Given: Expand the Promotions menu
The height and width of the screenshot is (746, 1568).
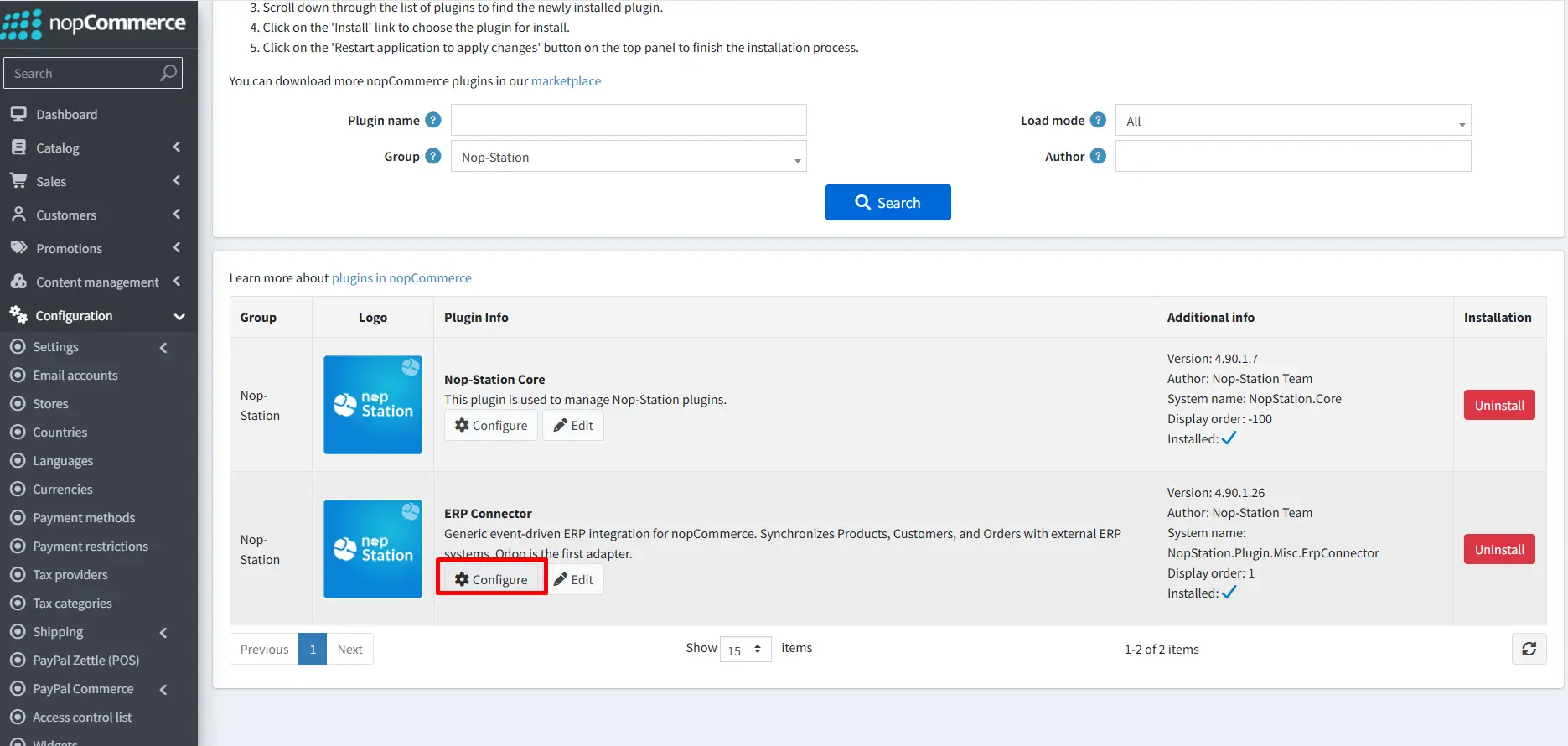Looking at the screenshot, I should click(x=99, y=248).
